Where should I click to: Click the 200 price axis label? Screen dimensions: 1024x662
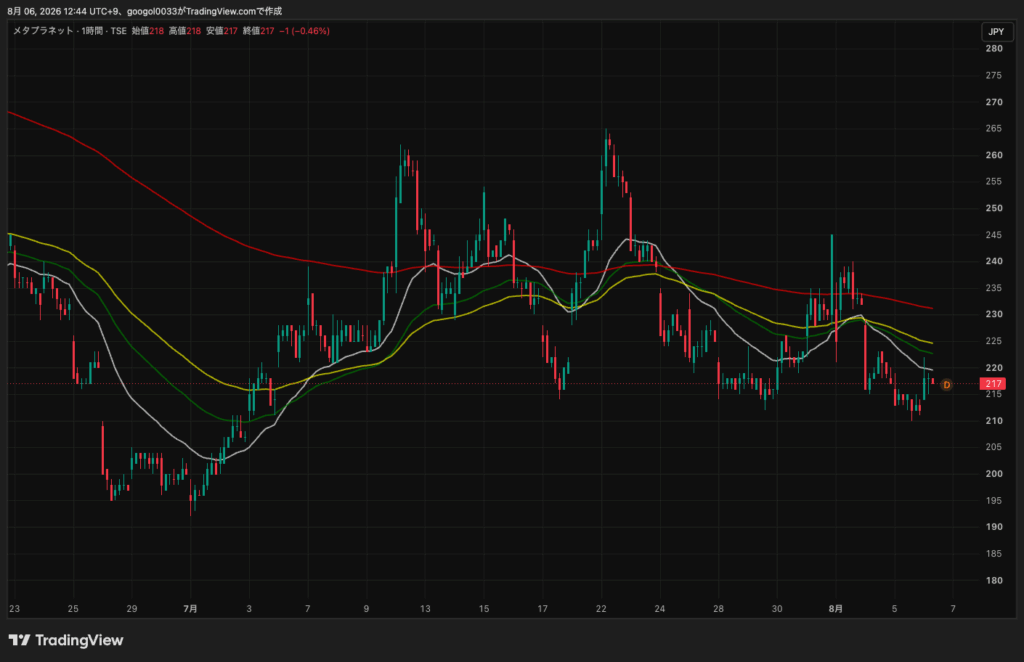[x=994, y=473]
